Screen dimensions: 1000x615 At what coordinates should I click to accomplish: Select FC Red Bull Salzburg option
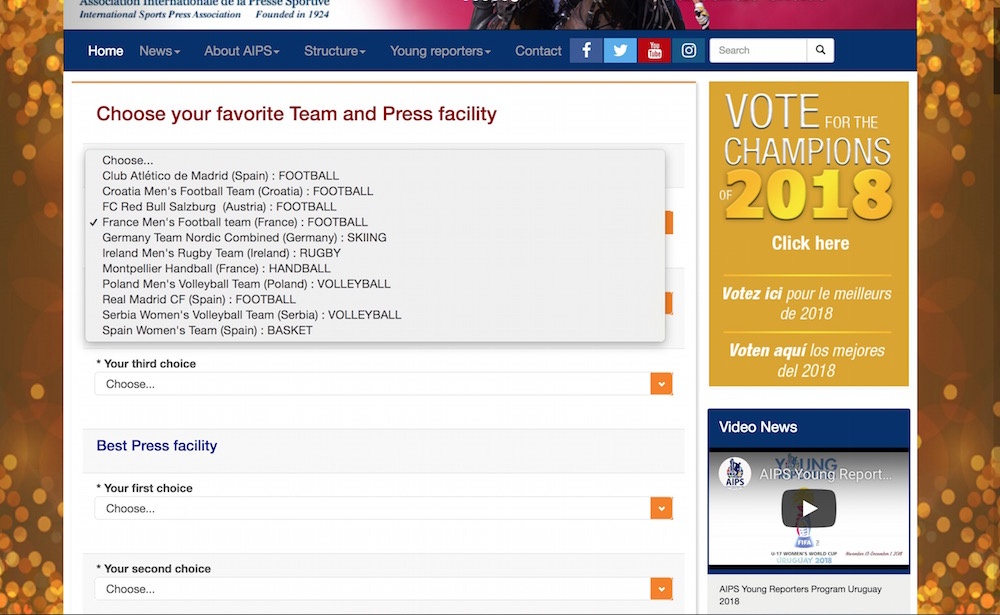coord(375,207)
